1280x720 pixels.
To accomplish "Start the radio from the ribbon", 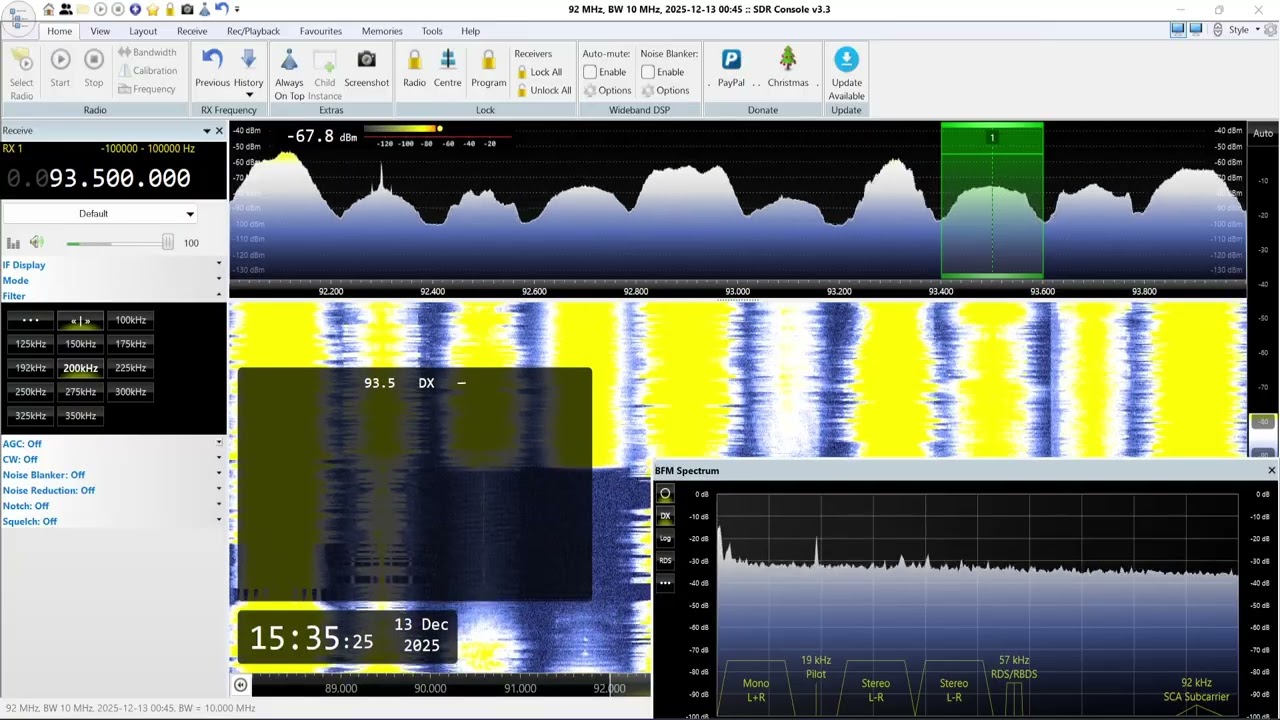I will click(60, 69).
